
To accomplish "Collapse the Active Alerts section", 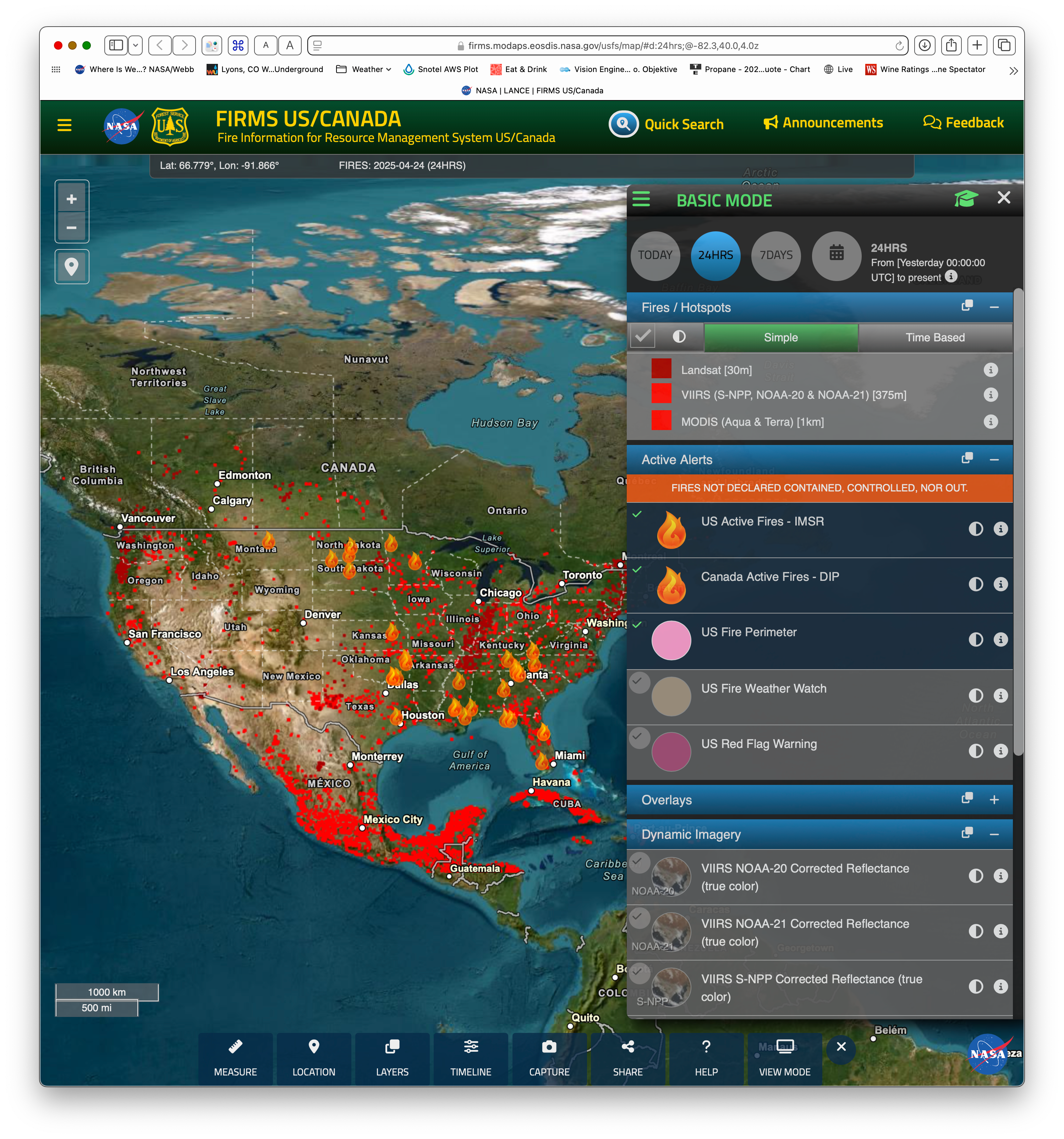I will point(994,460).
